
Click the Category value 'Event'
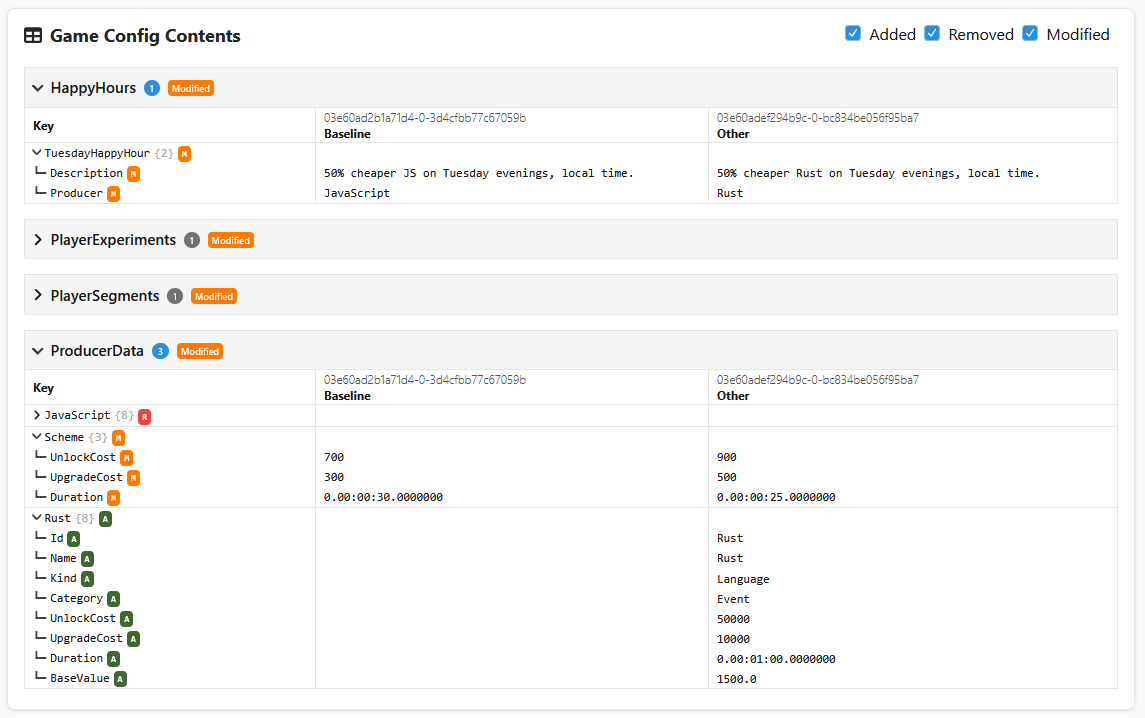click(733, 599)
